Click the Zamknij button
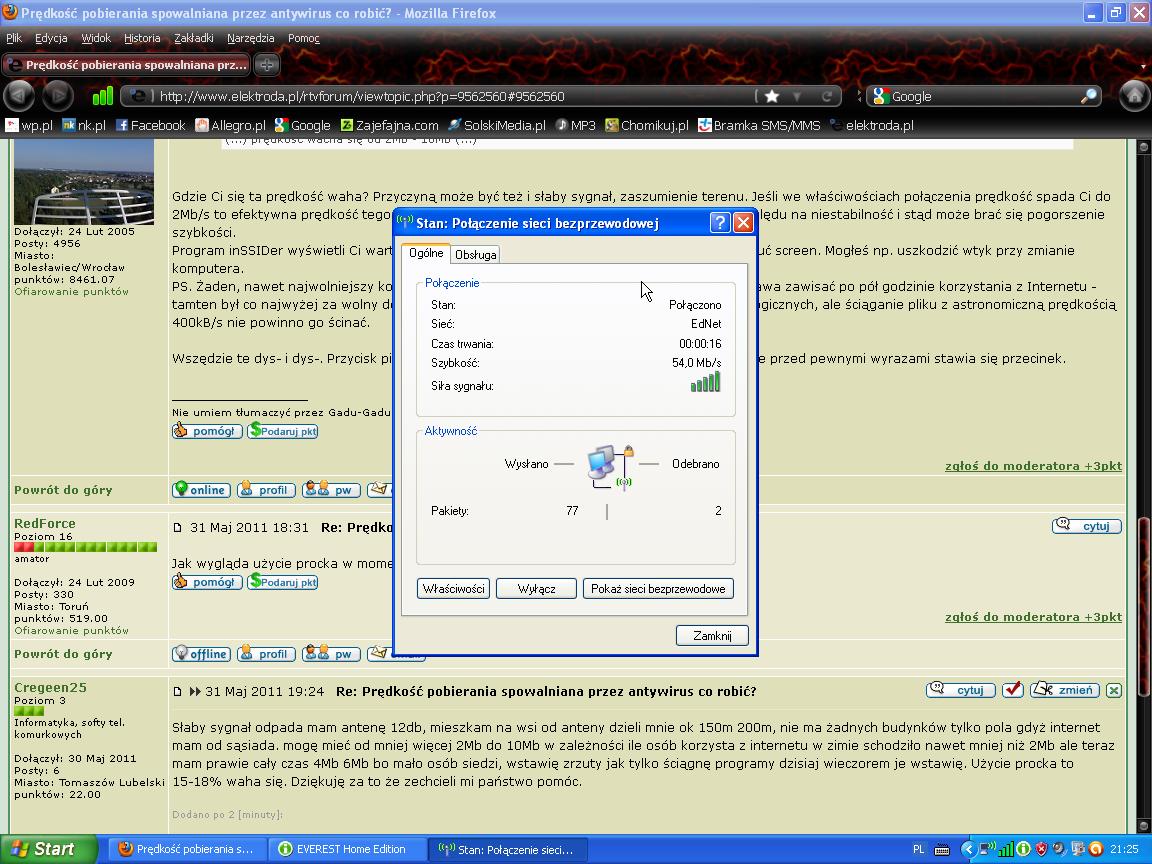 [712, 636]
